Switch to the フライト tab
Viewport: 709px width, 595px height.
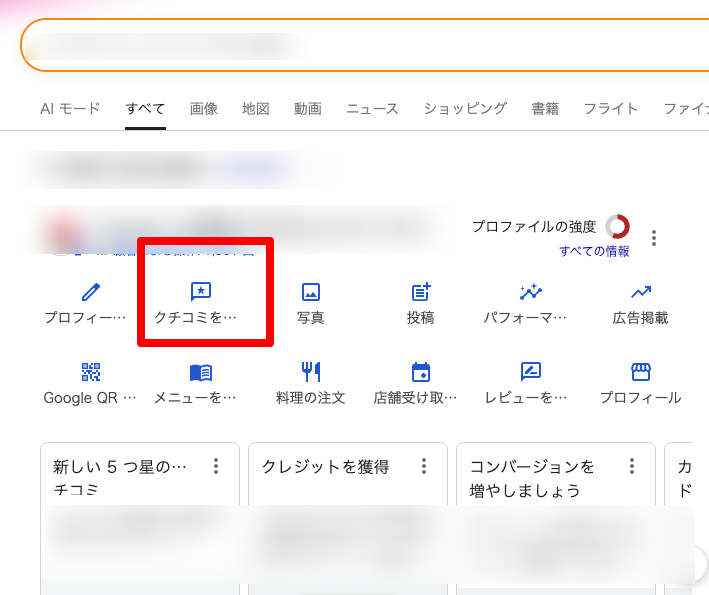(x=610, y=109)
